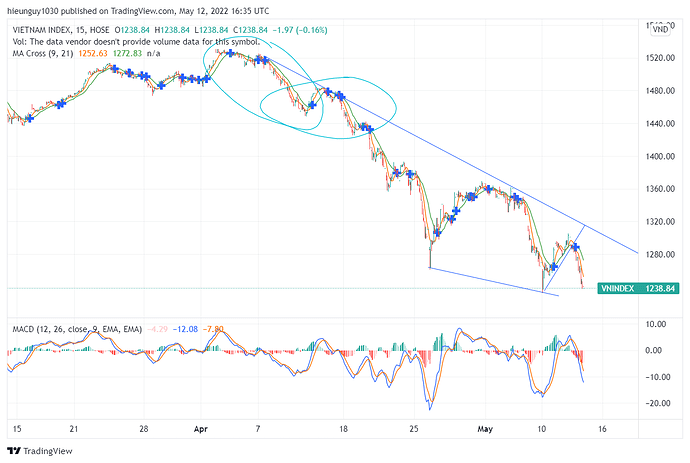Image resolution: width=690 pixels, height=463 pixels.
Task: Click the 1400.00 price axis label
Action: click(x=660, y=156)
